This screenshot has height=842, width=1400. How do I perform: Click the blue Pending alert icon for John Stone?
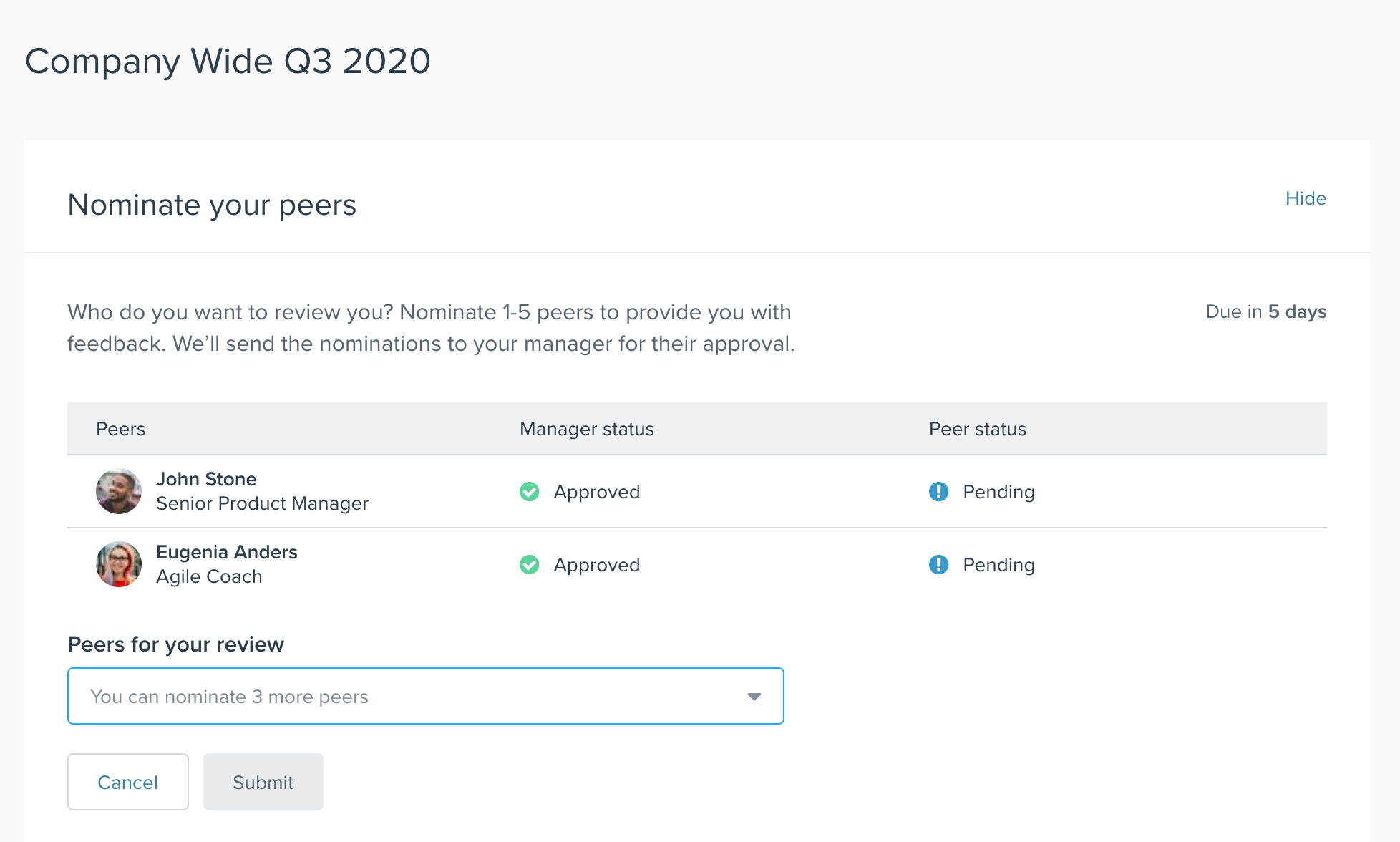click(x=939, y=492)
